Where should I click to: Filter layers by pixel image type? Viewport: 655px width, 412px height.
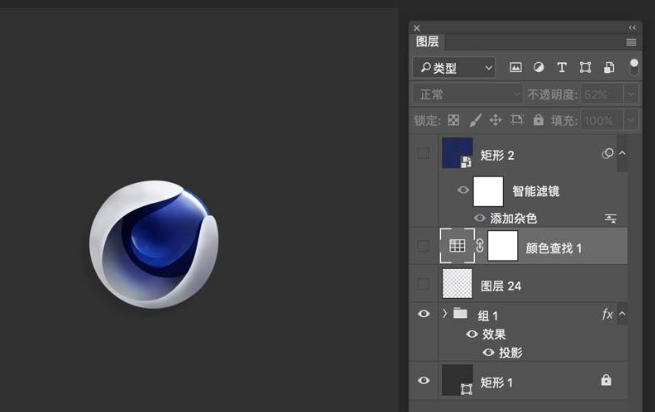(515, 67)
